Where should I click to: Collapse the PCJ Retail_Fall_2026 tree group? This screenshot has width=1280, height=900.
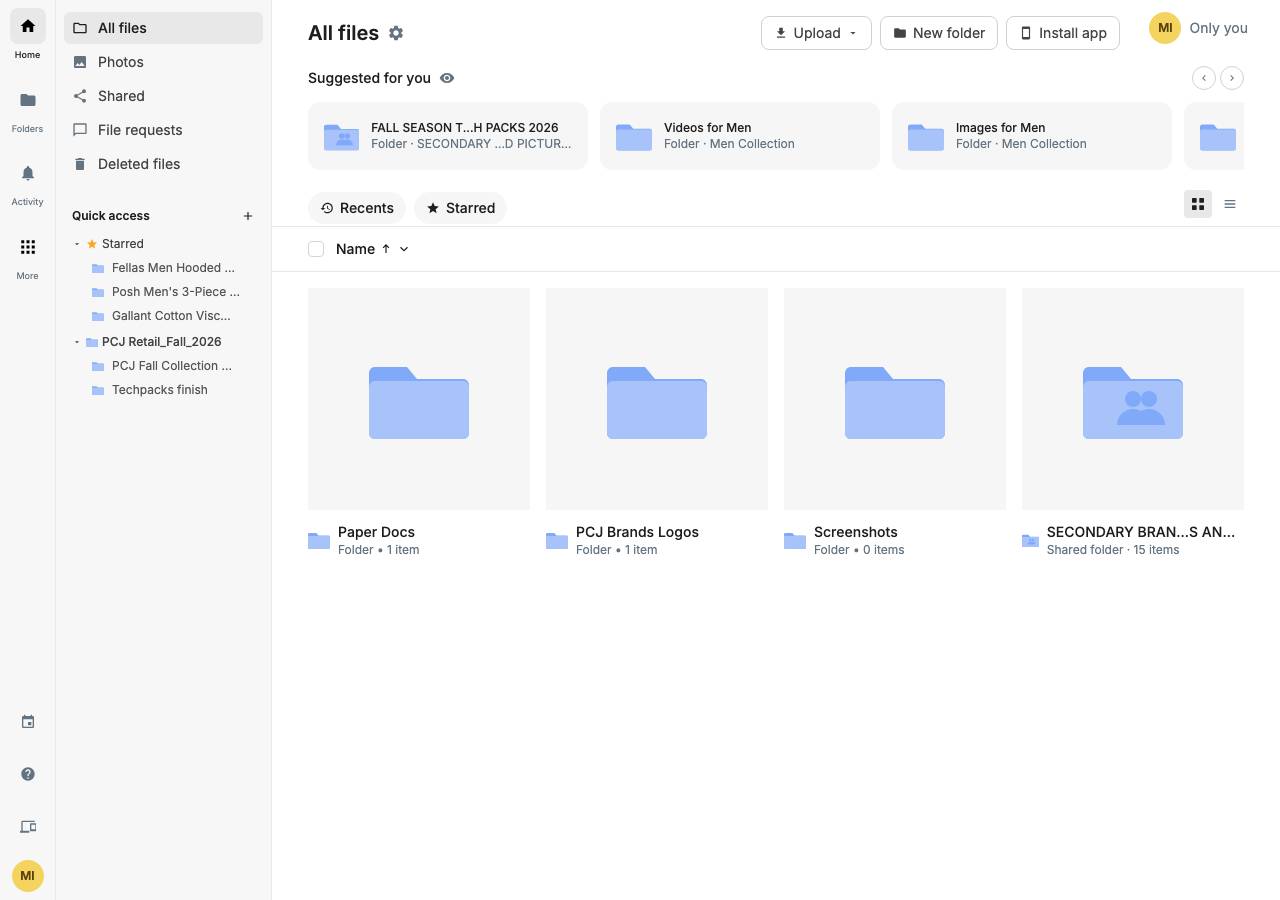click(x=77, y=342)
